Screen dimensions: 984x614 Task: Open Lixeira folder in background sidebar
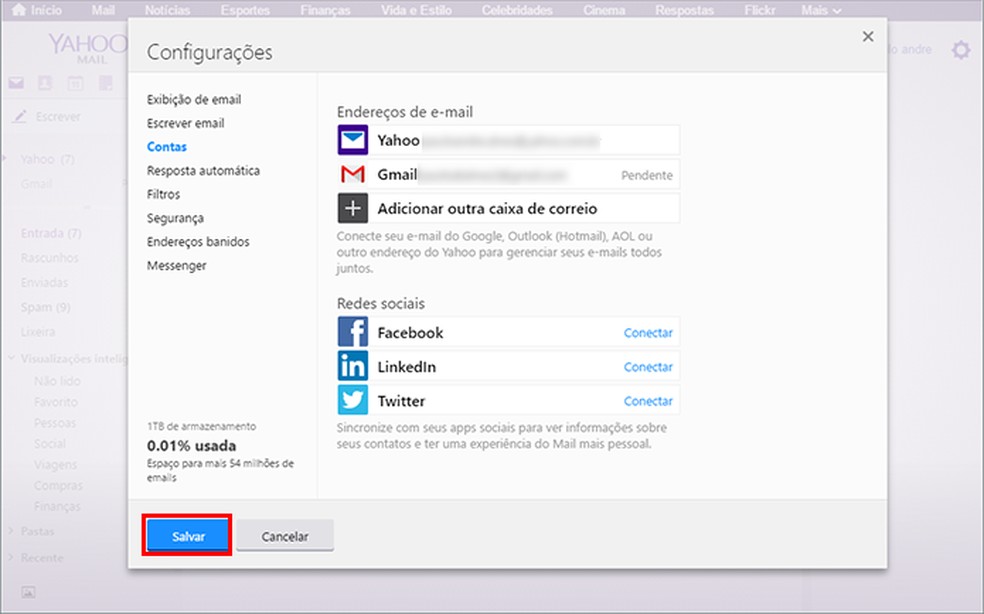pos(38,331)
